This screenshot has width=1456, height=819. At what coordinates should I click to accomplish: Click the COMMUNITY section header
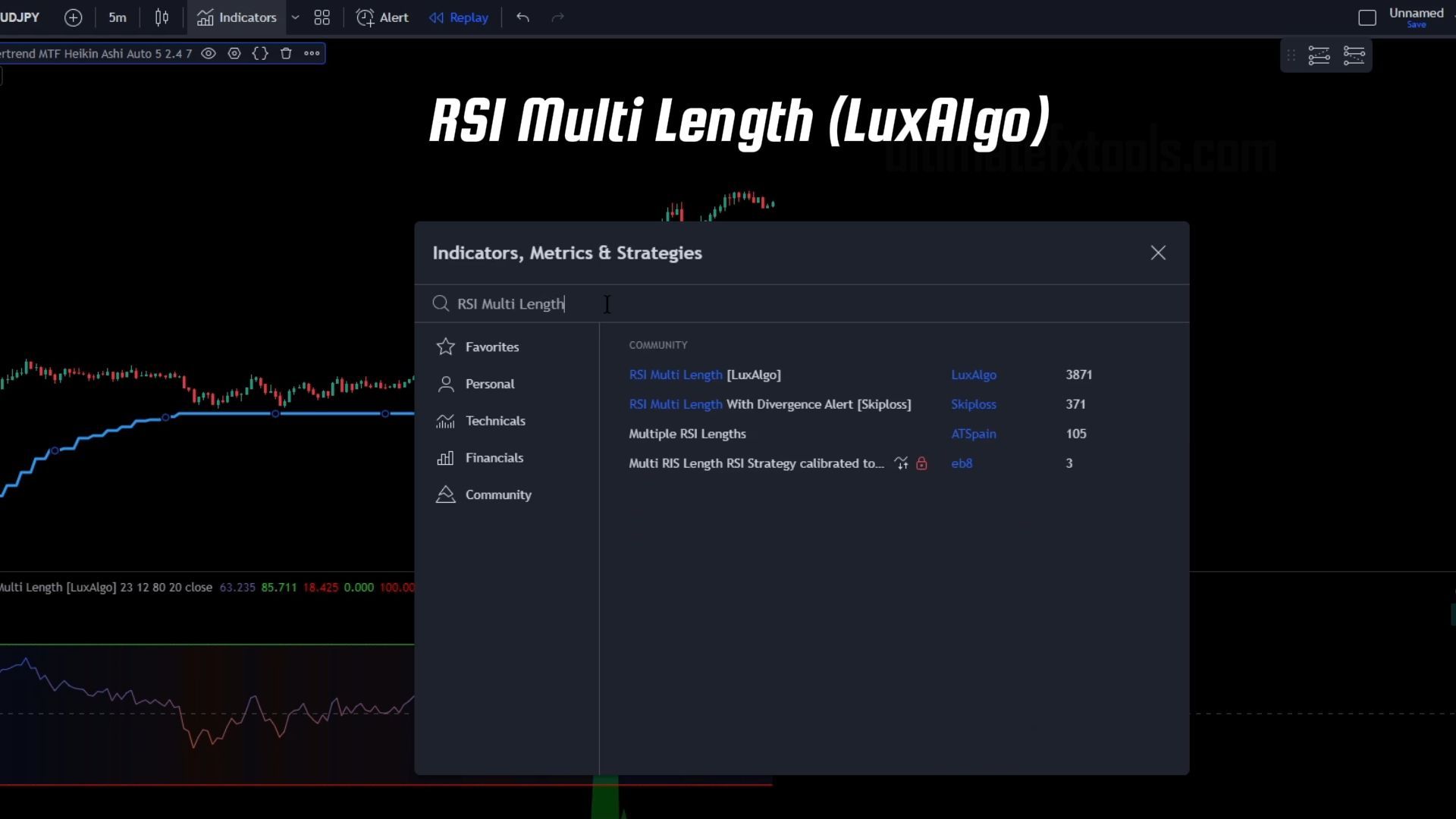click(x=658, y=345)
